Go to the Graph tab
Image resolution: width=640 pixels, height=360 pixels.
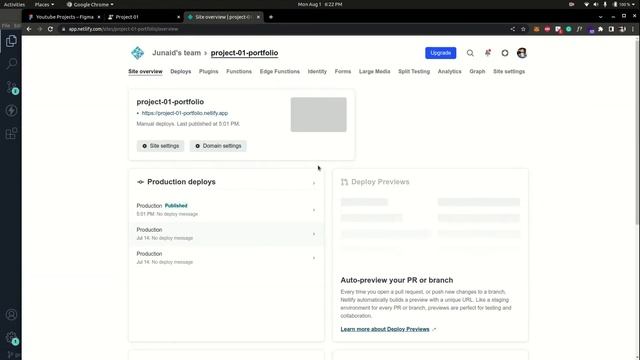[x=477, y=71]
